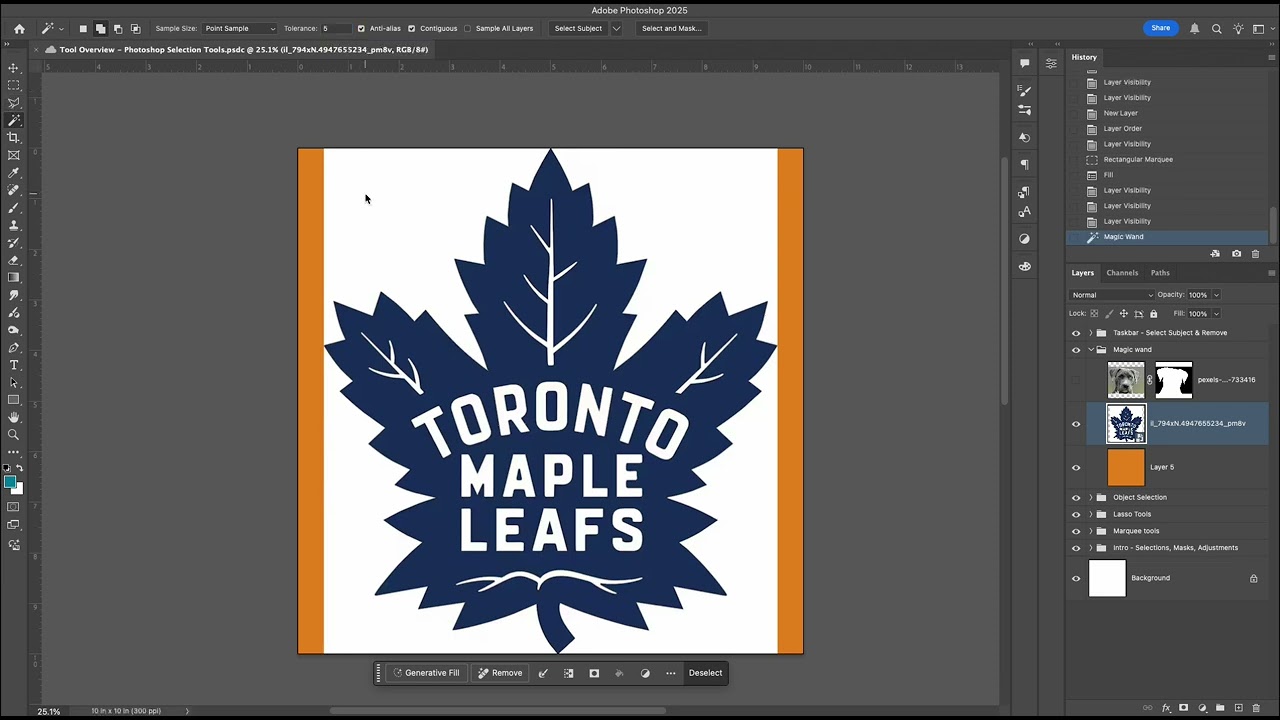Select the Frame tool
Image resolution: width=1280 pixels, height=720 pixels.
tap(14, 155)
